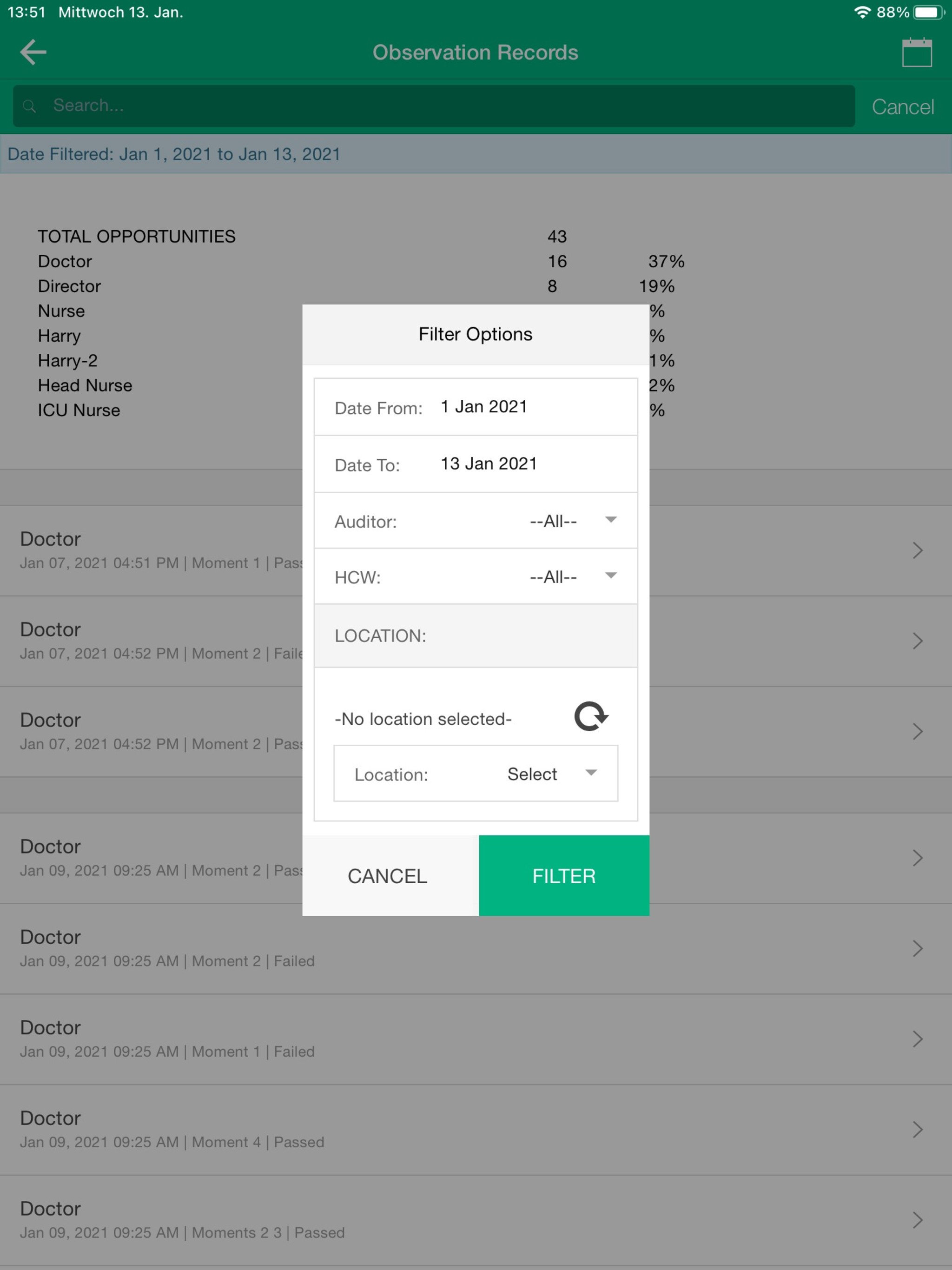Tap the battery status indicator
The image size is (952, 1270).
click(928, 12)
